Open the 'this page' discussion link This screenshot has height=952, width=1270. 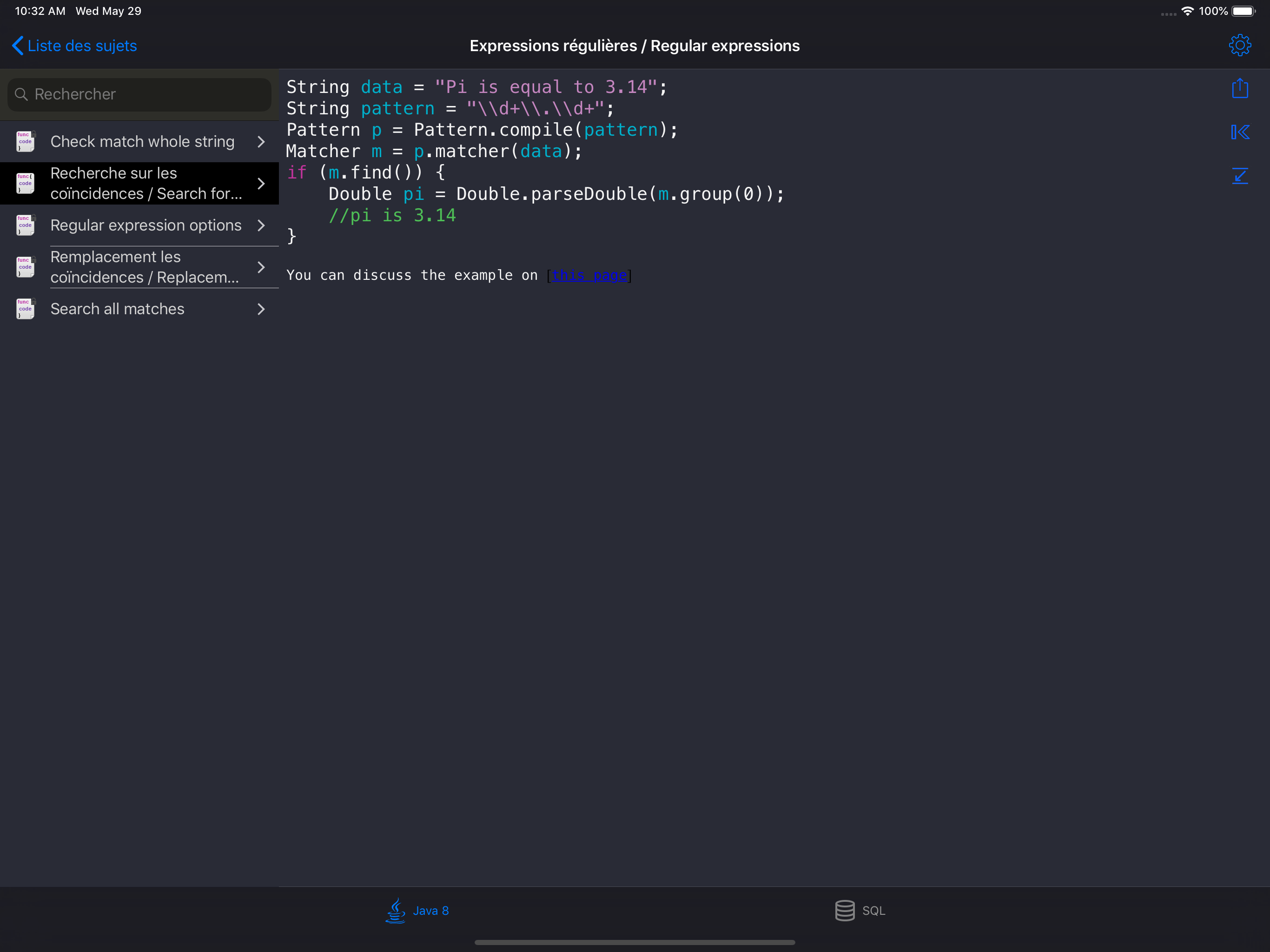(589, 276)
